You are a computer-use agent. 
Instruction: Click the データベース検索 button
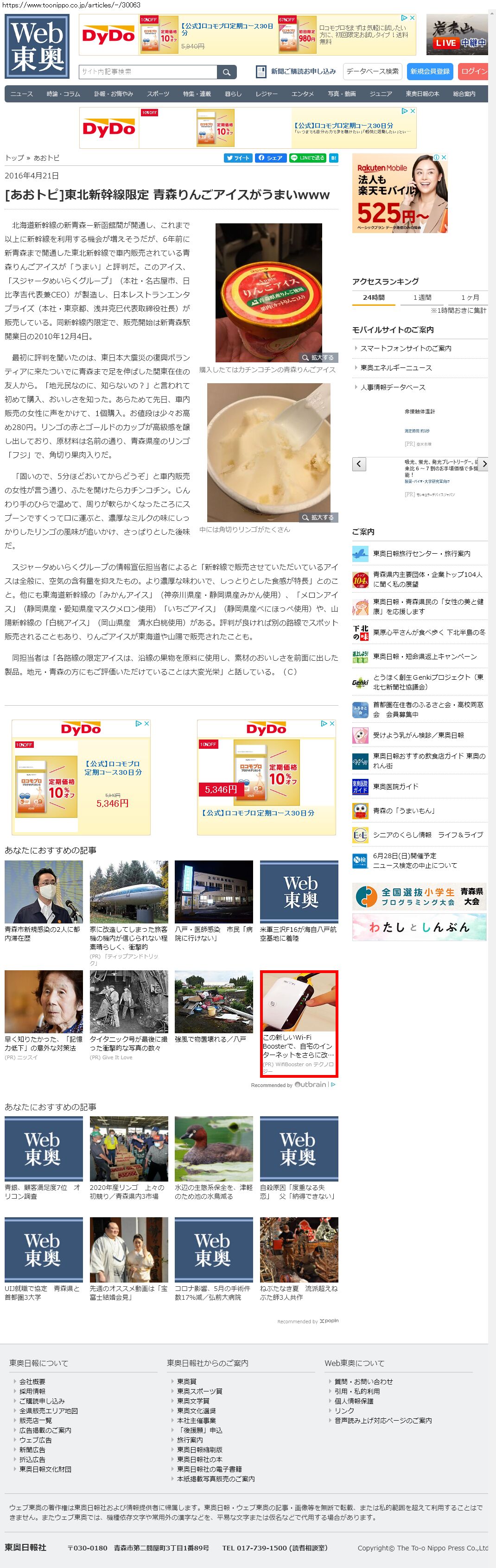pos(372,72)
